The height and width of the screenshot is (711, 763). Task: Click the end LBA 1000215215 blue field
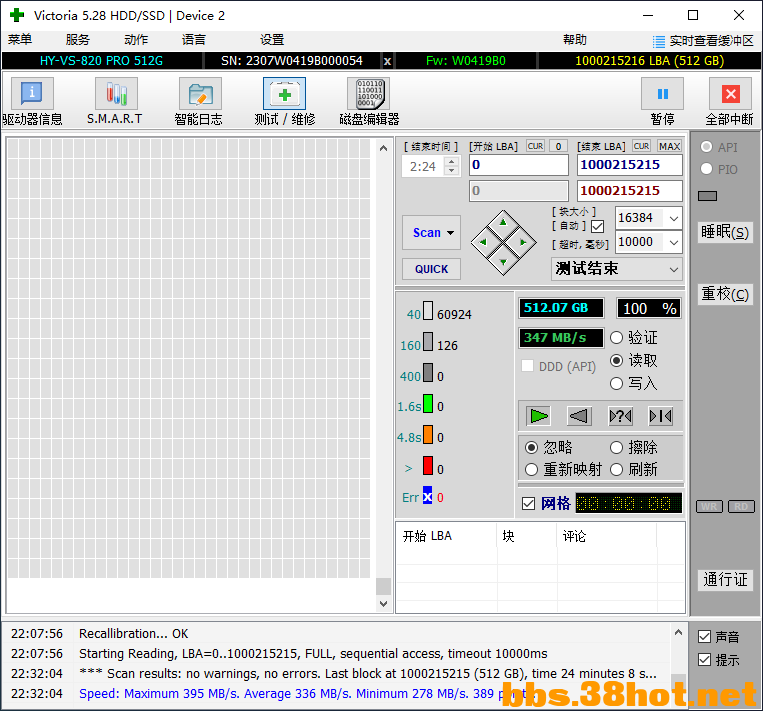point(630,165)
